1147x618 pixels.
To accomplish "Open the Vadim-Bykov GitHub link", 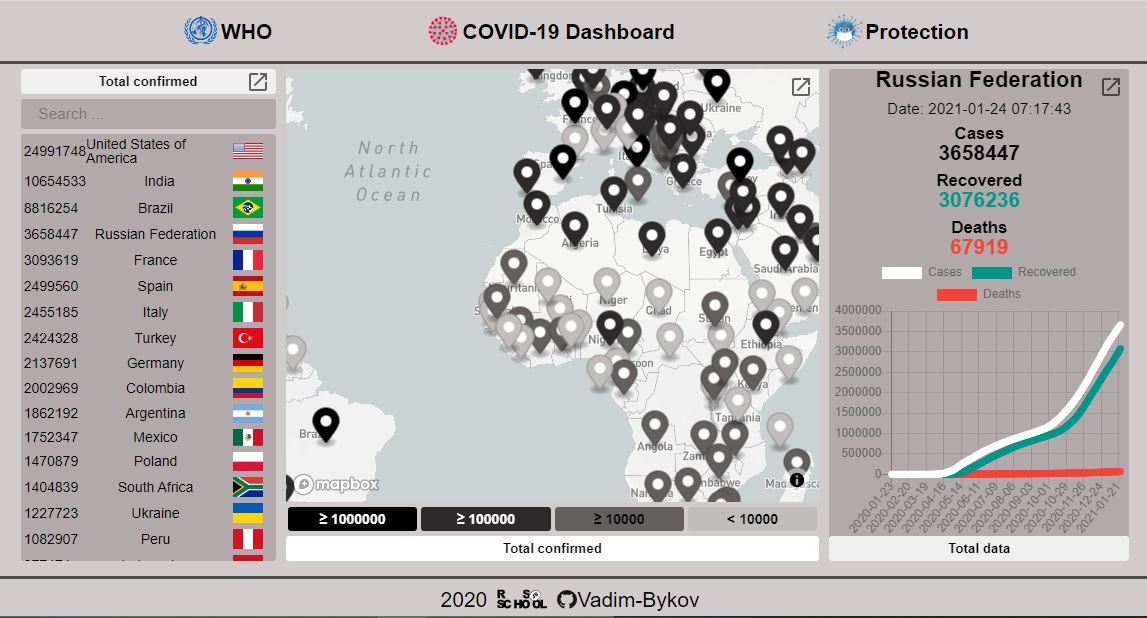I will pyautogui.click(x=640, y=600).
